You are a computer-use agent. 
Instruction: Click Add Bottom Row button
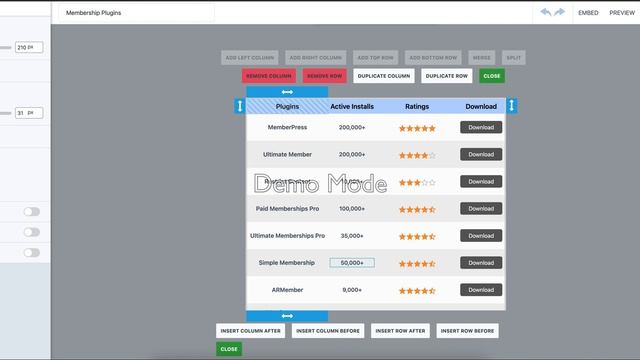click(x=433, y=58)
